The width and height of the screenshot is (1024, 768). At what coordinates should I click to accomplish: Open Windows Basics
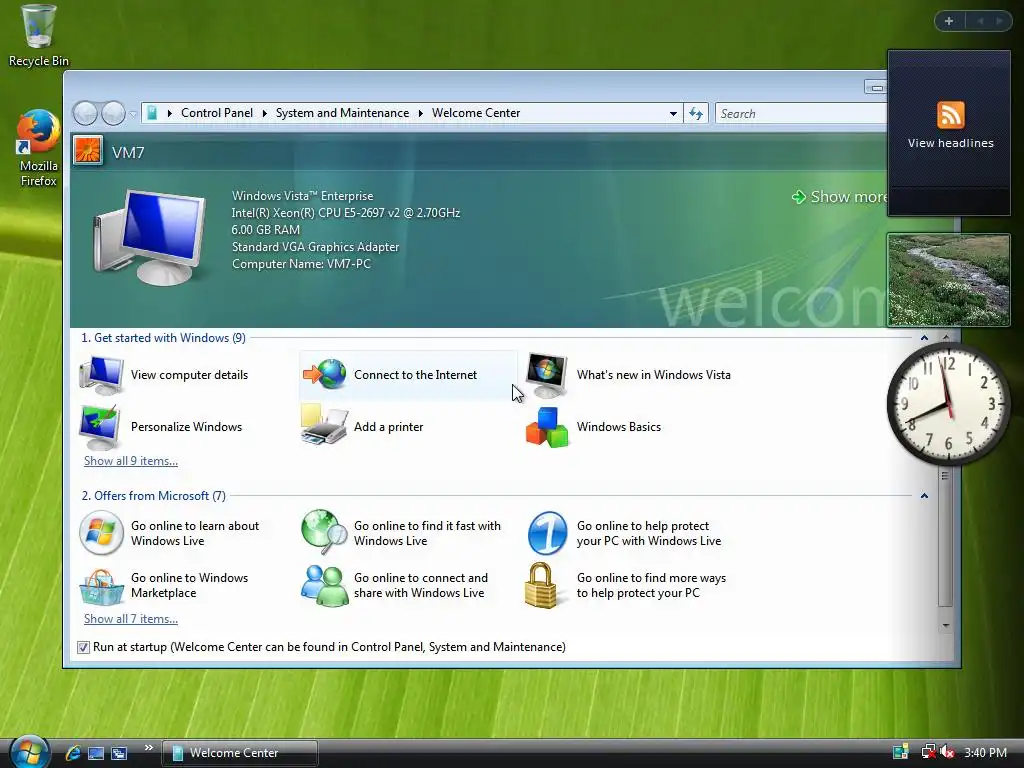click(x=593, y=427)
